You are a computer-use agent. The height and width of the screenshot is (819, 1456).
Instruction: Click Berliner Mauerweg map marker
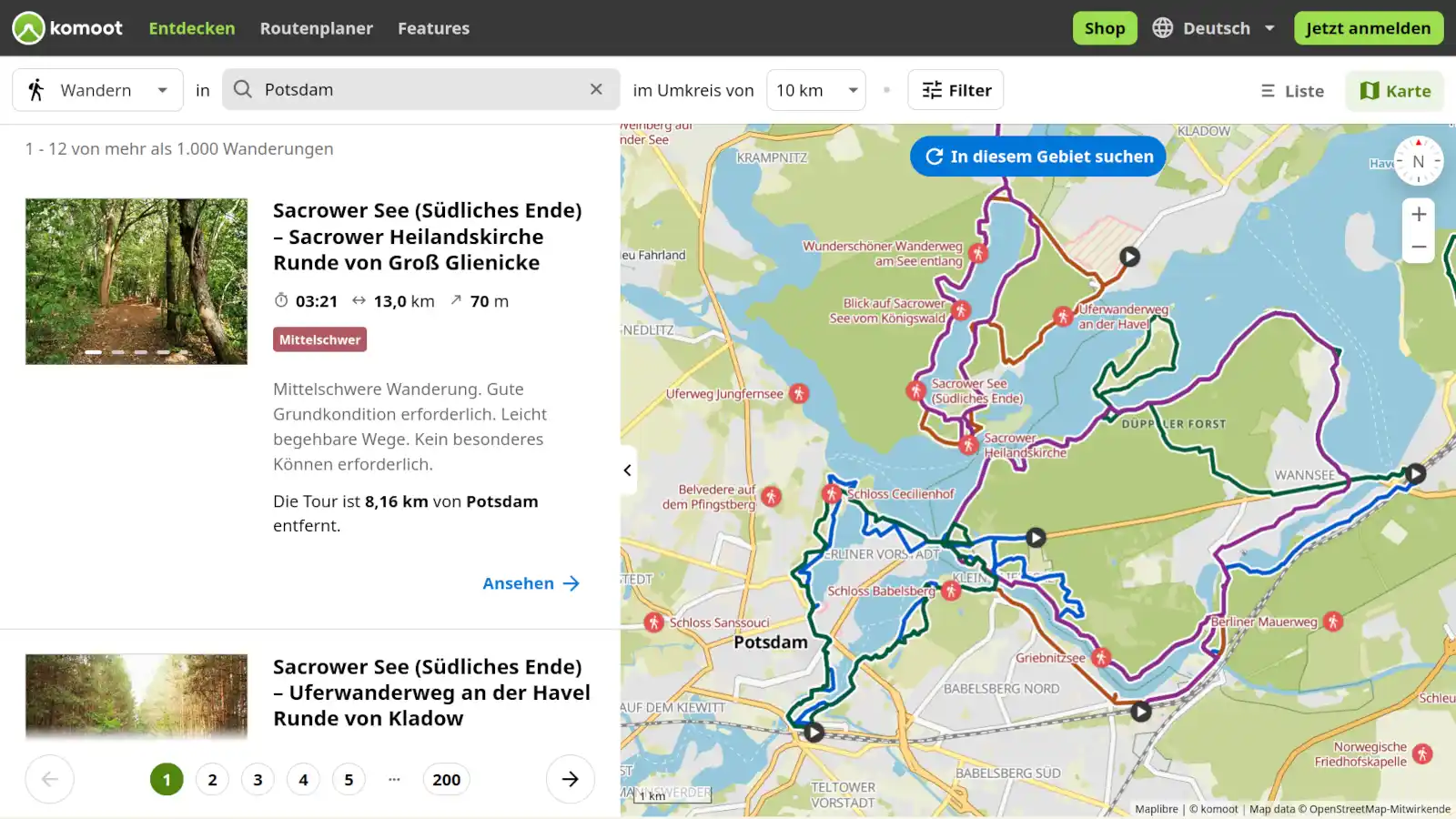pyautogui.click(x=1333, y=622)
